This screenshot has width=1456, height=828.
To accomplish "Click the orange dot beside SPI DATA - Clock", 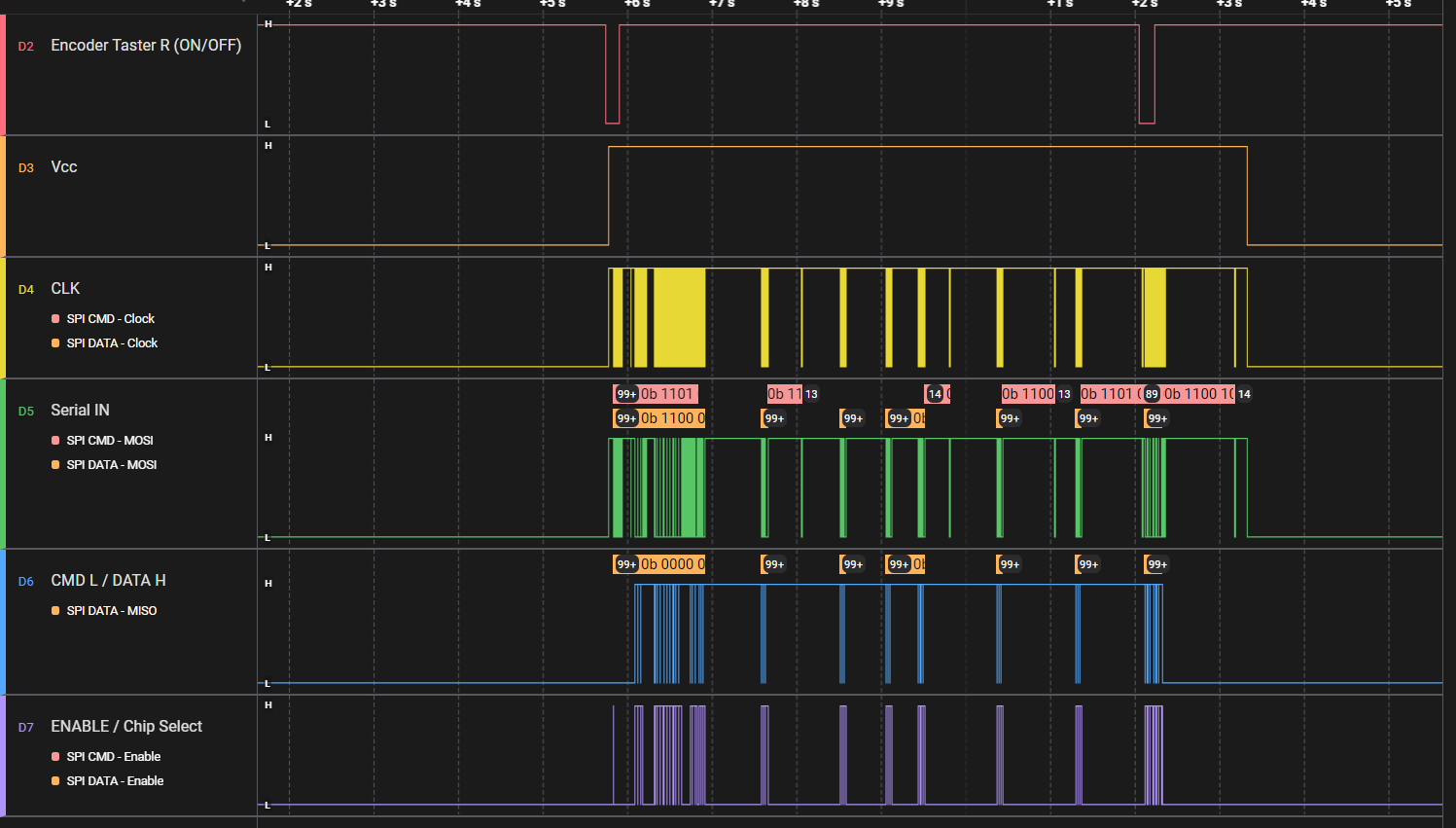I will [x=55, y=343].
